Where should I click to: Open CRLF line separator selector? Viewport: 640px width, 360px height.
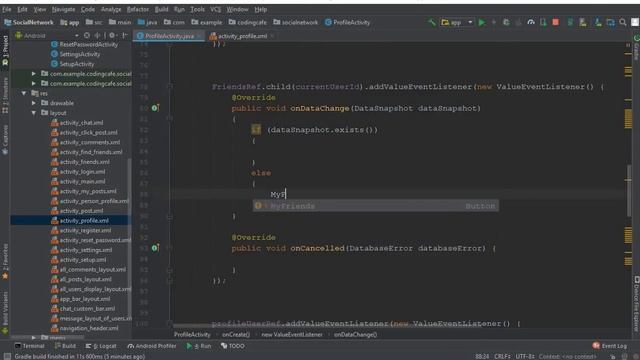[502, 356]
